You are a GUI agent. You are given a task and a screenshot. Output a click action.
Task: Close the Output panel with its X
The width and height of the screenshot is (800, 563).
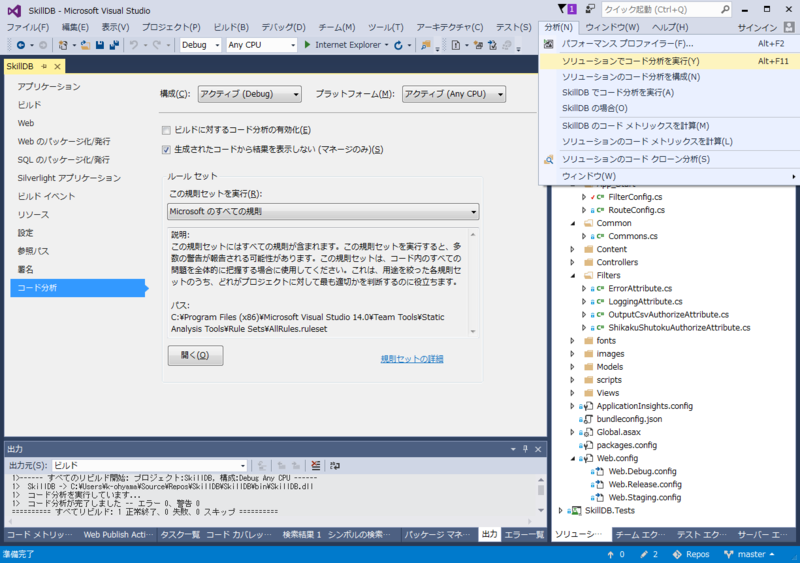pyautogui.click(x=538, y=449)
